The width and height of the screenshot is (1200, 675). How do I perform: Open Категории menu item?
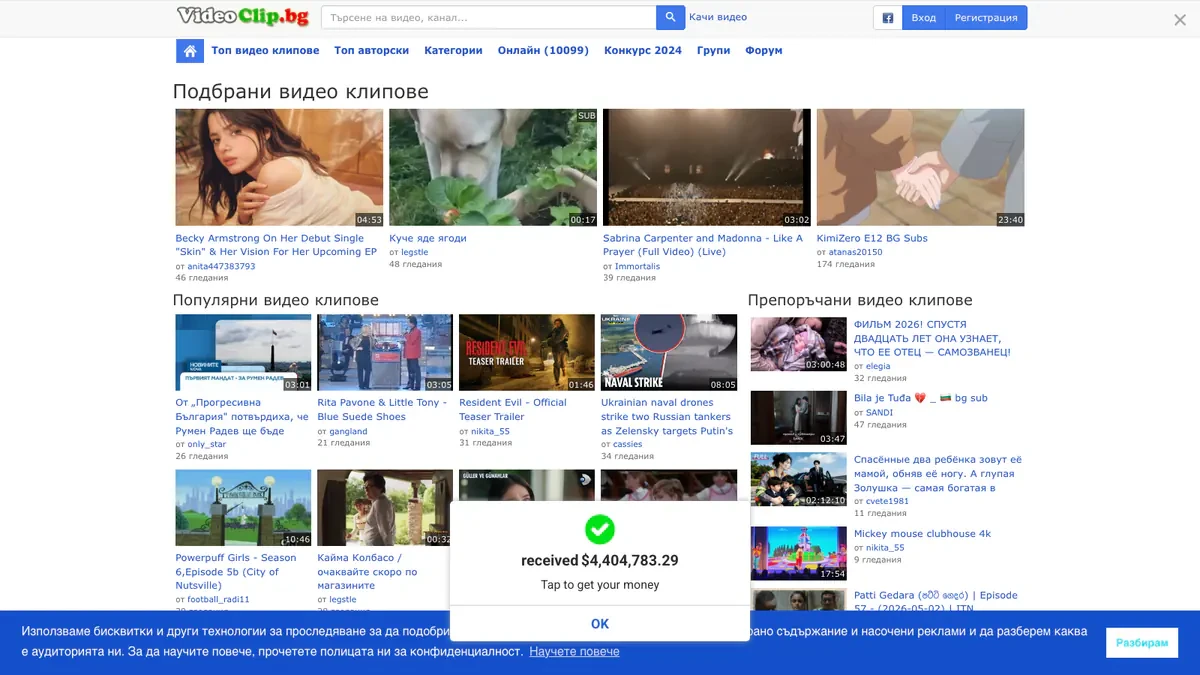coord(453,50)
